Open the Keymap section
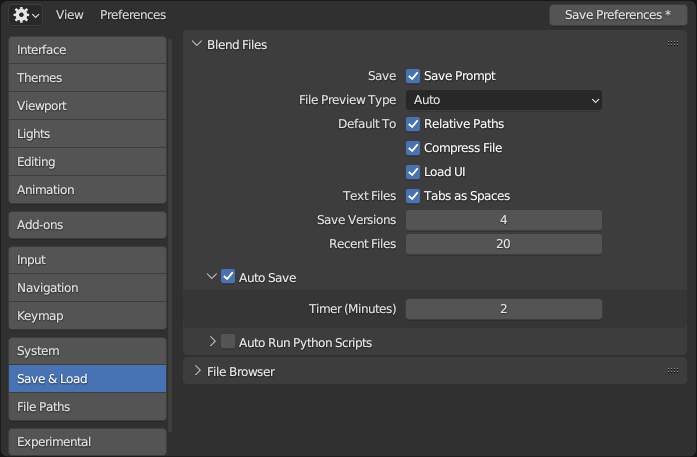Screen dimensions: 697x457 coord(88,316)
